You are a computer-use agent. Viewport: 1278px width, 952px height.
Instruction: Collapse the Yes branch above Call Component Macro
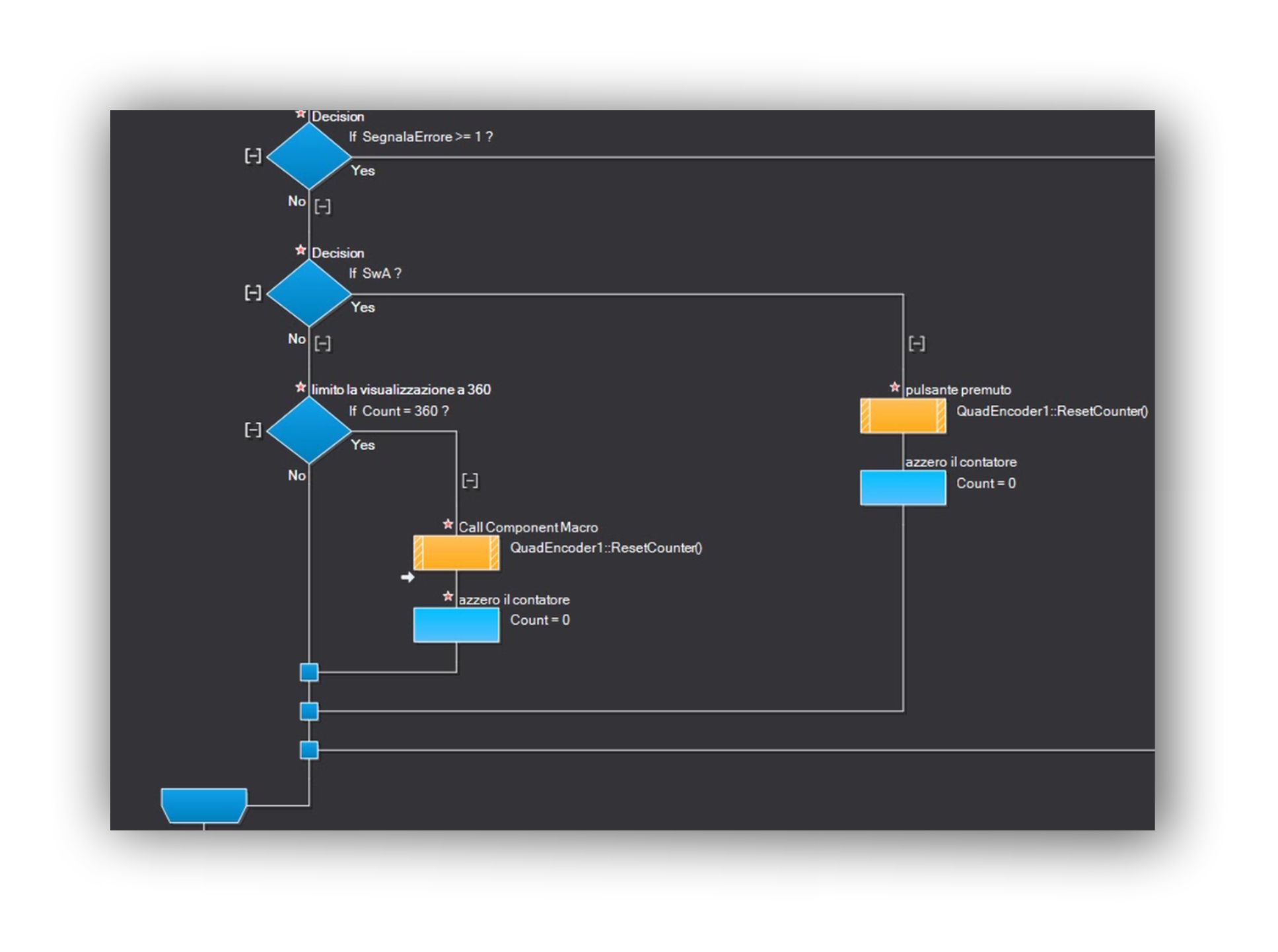click(x=470, y=481)
